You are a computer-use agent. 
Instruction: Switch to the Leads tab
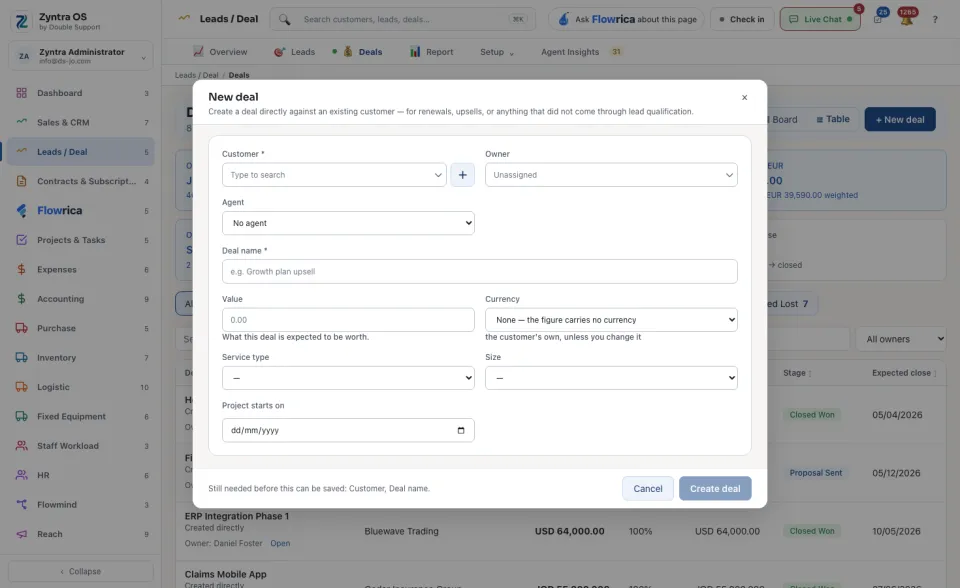294,52
